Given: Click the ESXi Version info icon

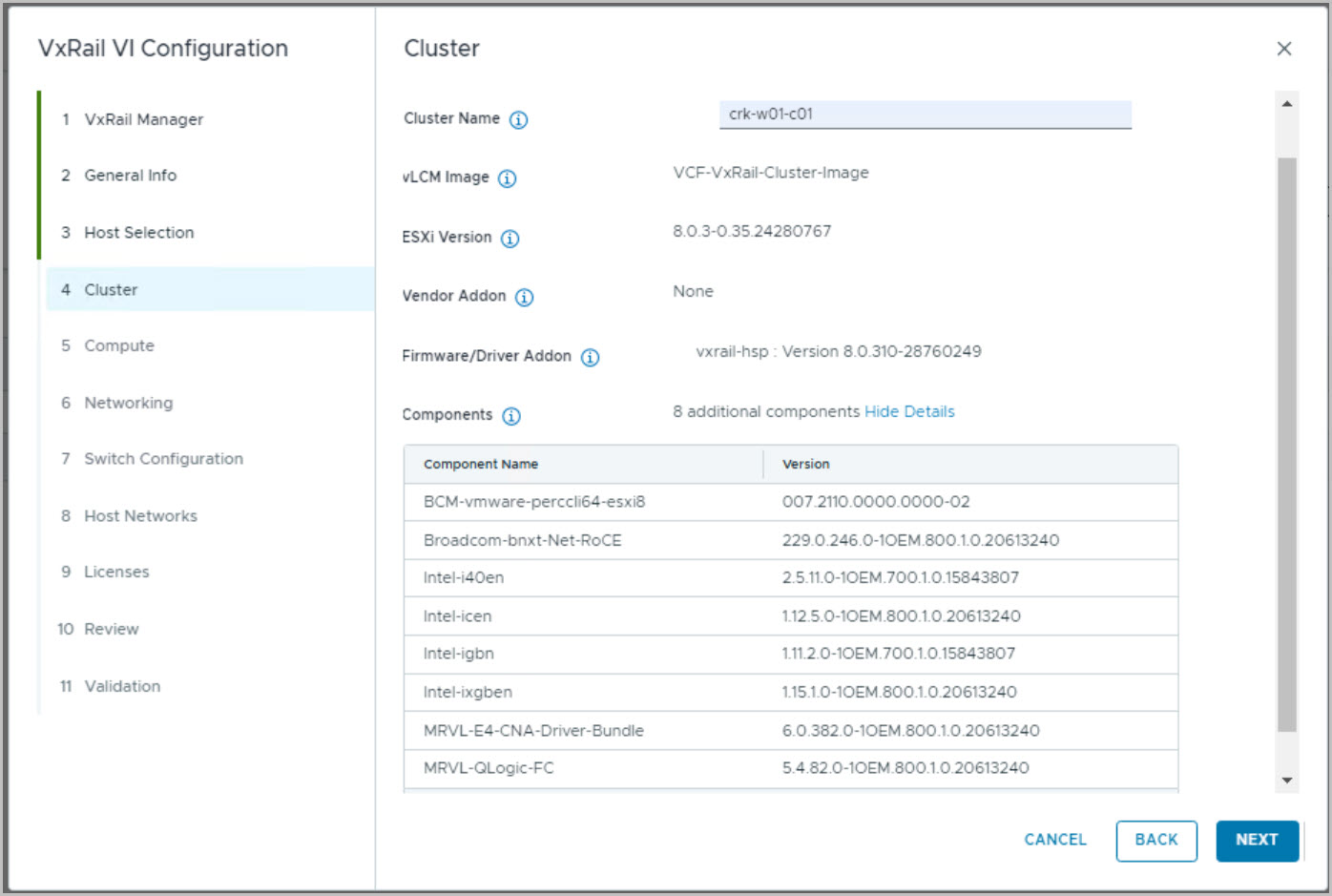Looking at the screenshot, I should [510, 239].
